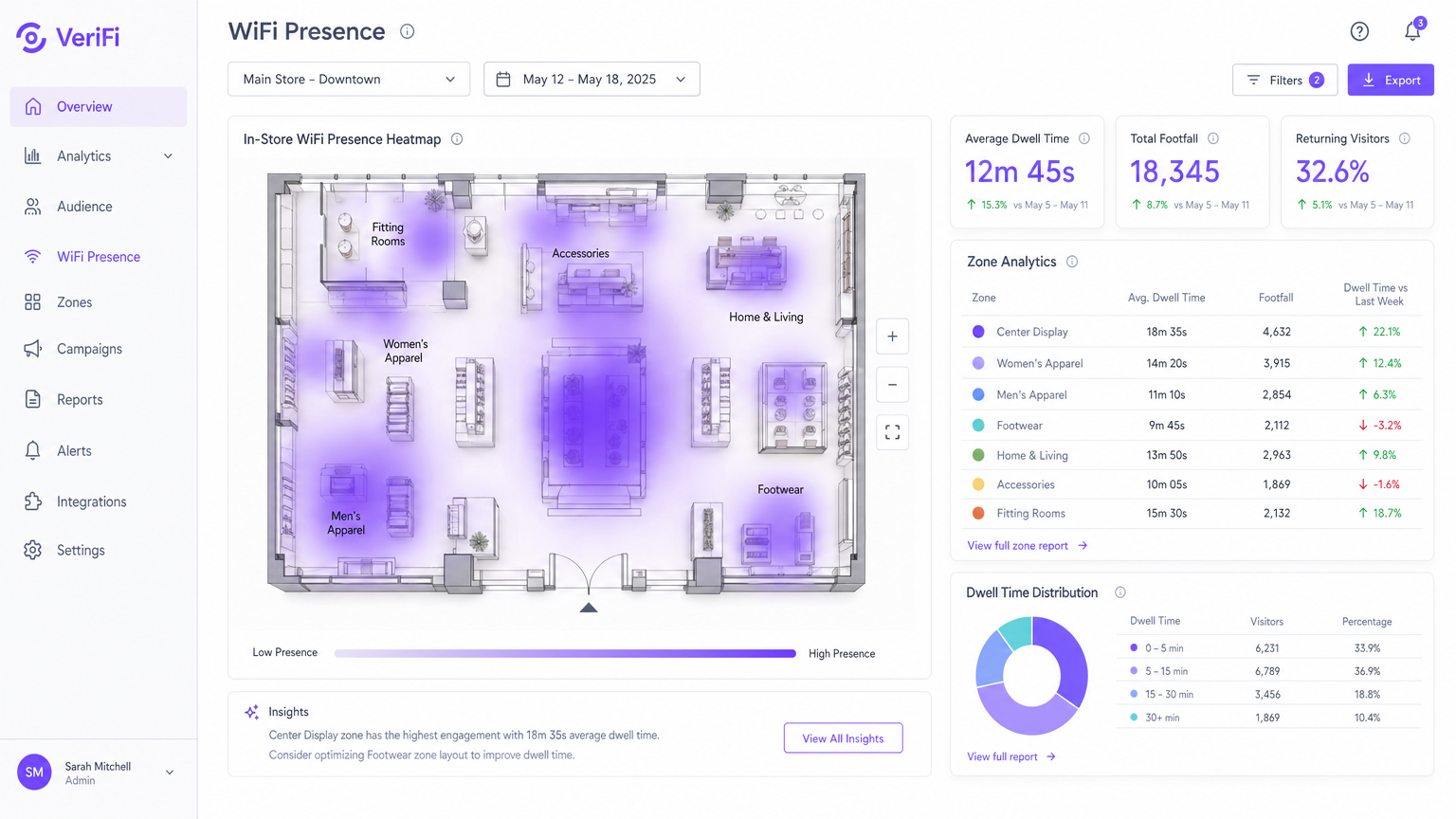Open the Dwell Time Distribution info tooltip

tap(1119, 591)
